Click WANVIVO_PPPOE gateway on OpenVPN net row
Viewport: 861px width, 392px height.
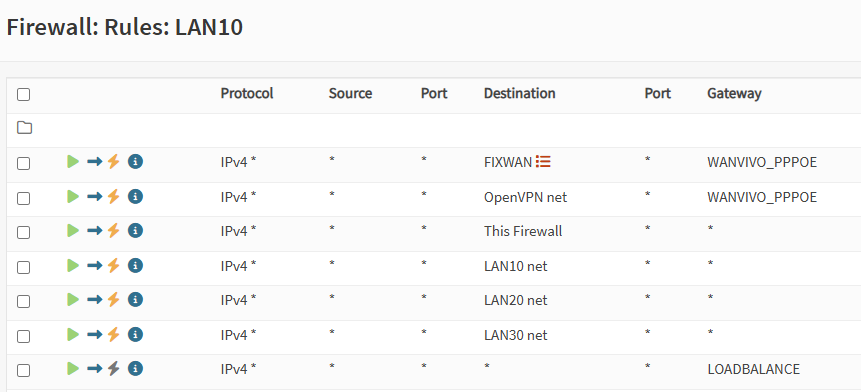point(762,197)
